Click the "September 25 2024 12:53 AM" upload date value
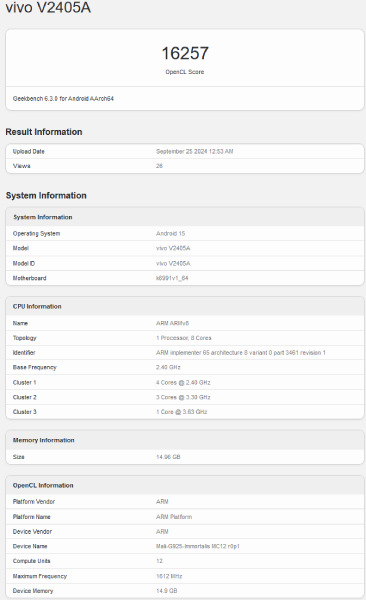This screenshot has height=600, width=366. pyautogui.click(x=194, y=152)
